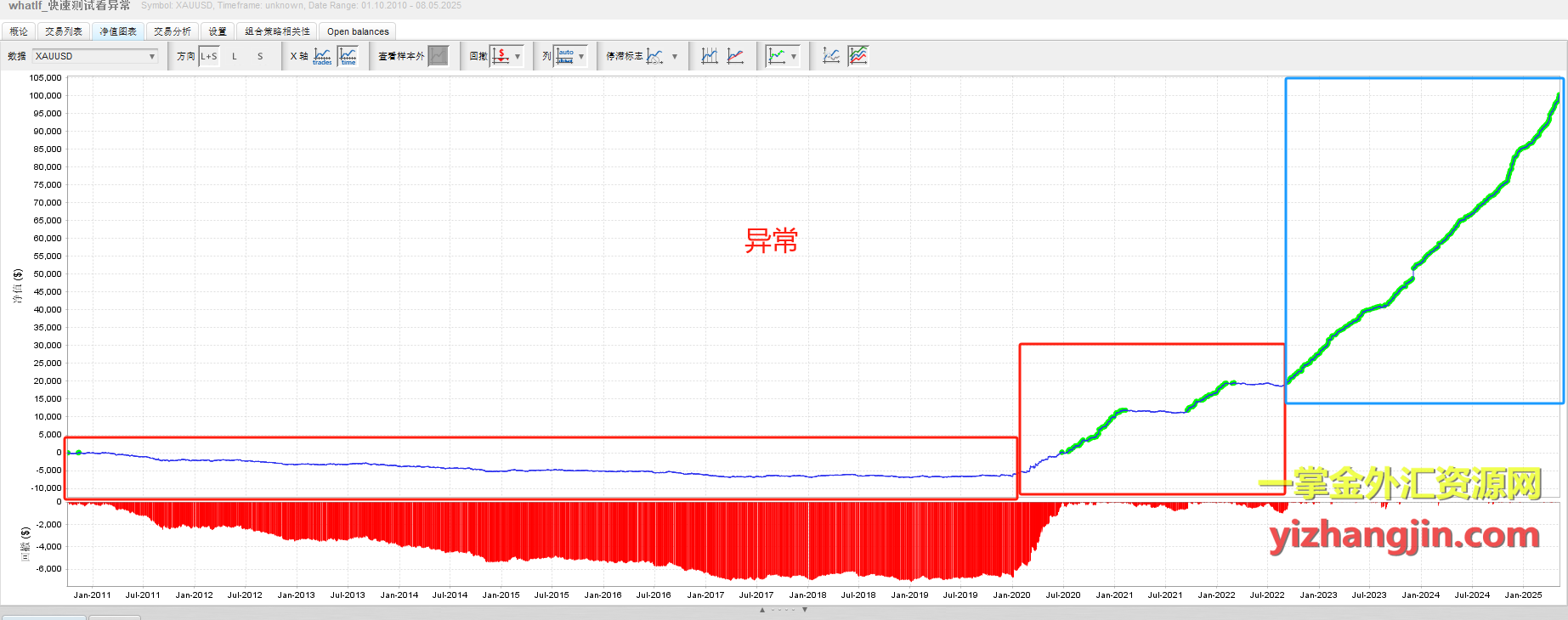
Task: Go to the 设置 tab
Action: pyautogui.click(x=218, y=31)
